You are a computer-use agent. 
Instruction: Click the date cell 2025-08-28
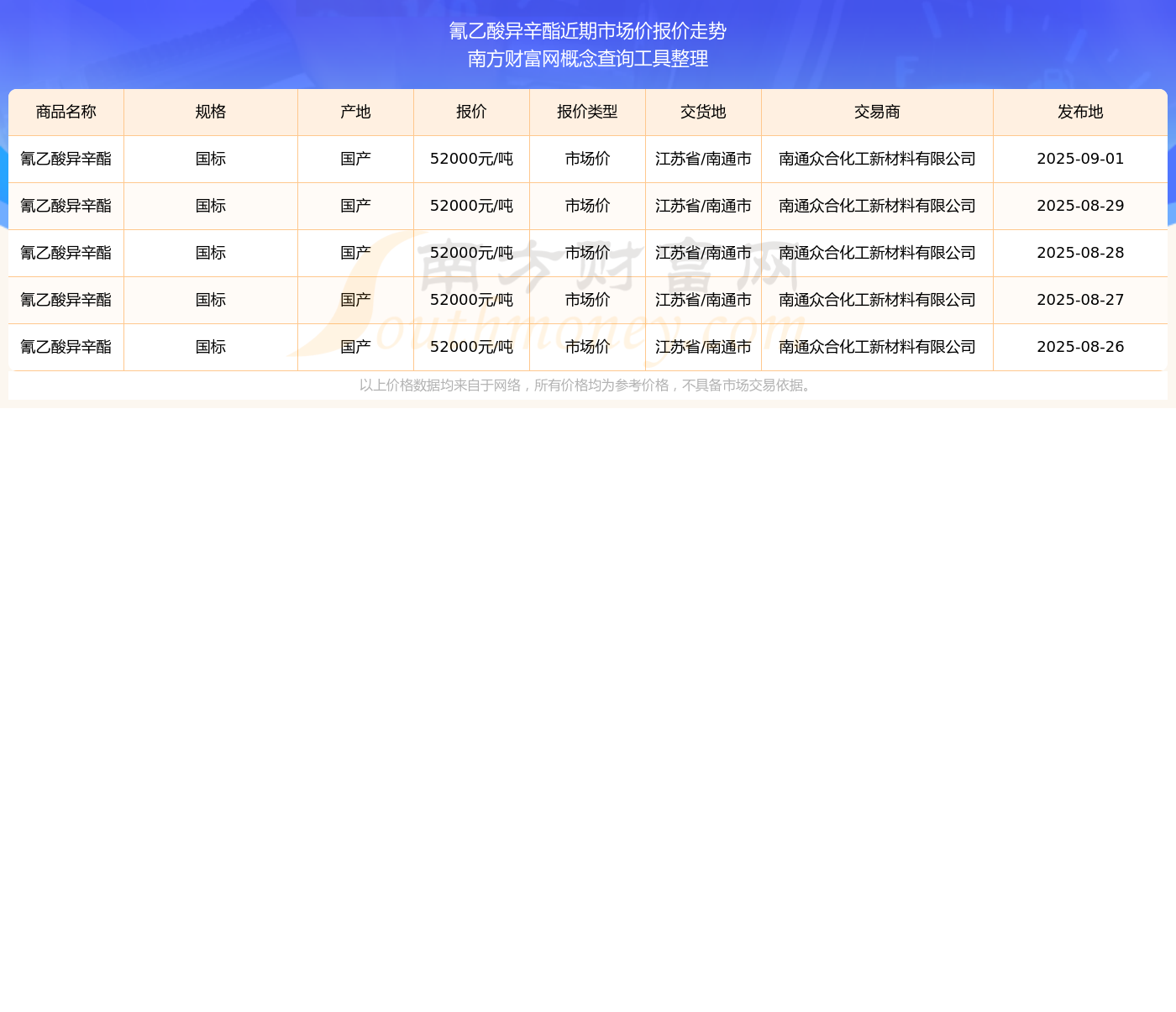(x=1080, y=253)
